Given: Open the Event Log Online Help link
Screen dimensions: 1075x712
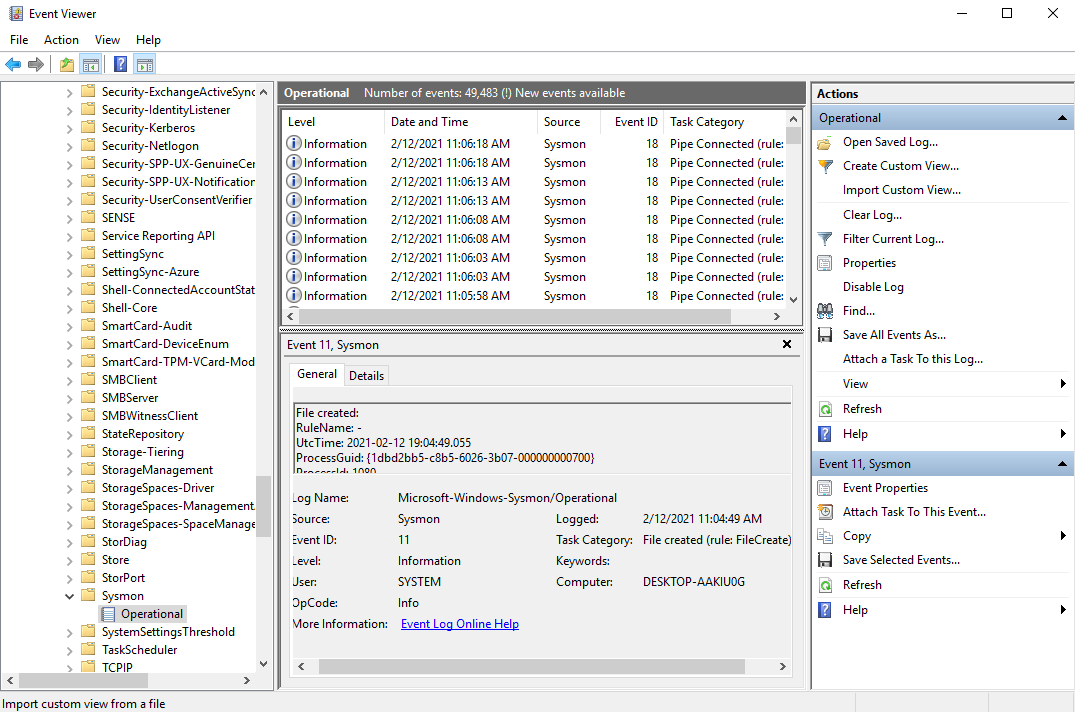Looking at the screenshot, I should coord(459,624).
